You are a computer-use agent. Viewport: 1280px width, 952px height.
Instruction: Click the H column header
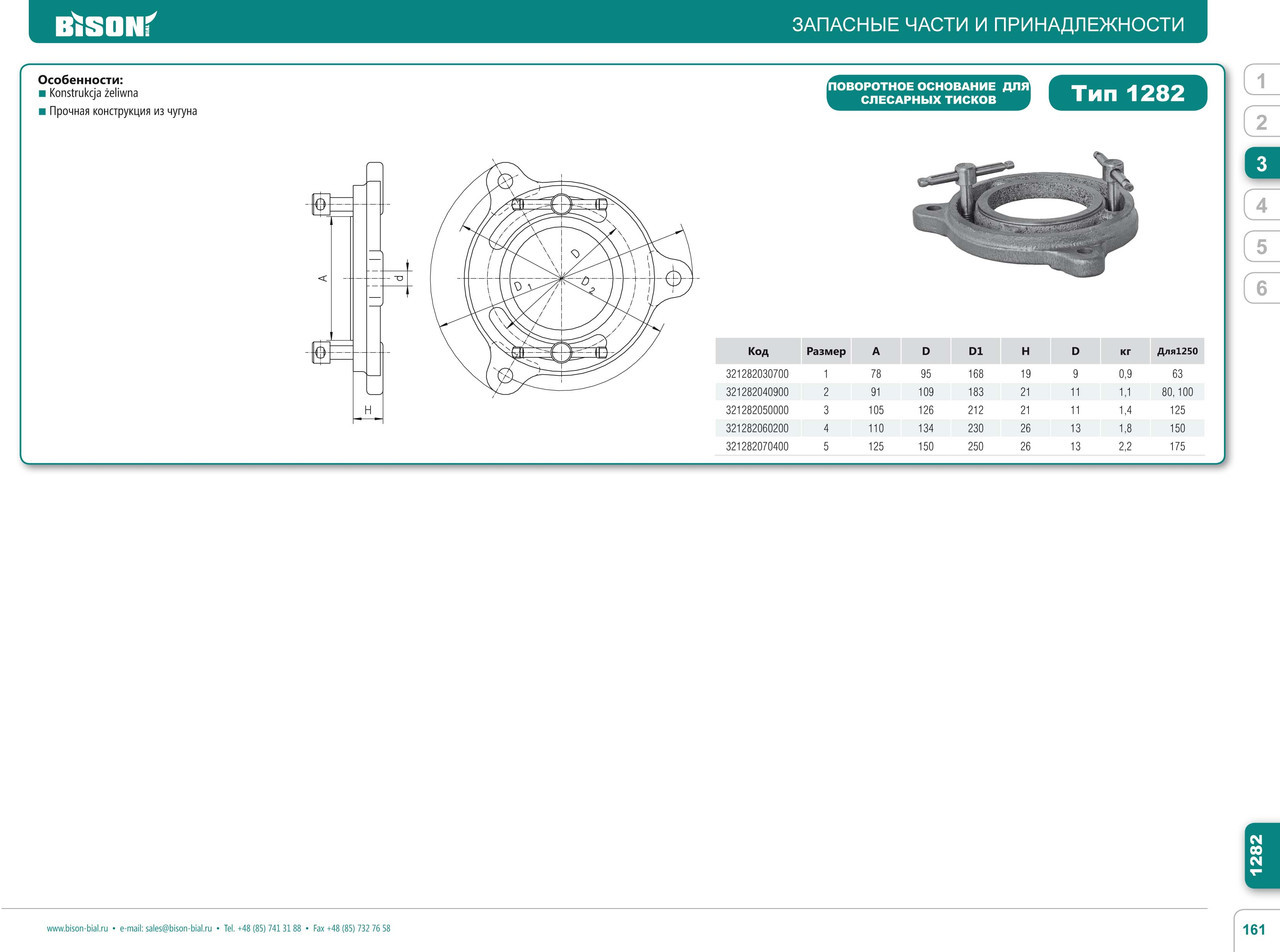(x=1026, y=351)
